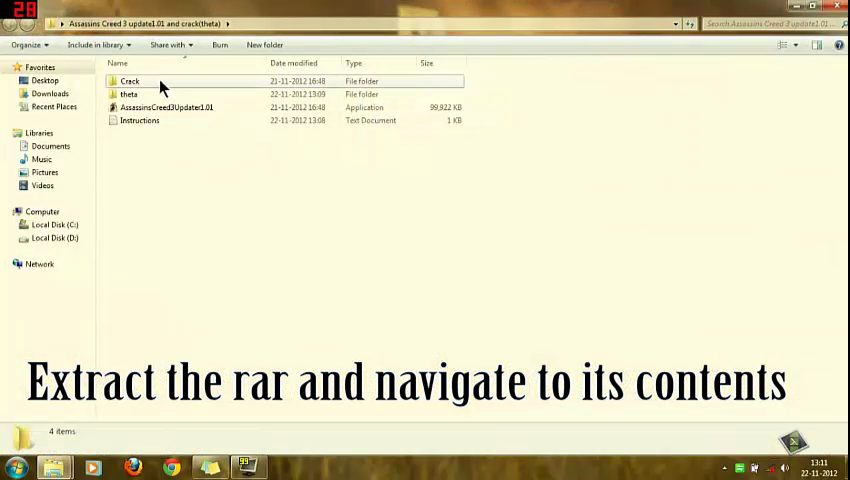850x480 pixels.
Task: Select the Instructions text document icon
Action: 113,120
